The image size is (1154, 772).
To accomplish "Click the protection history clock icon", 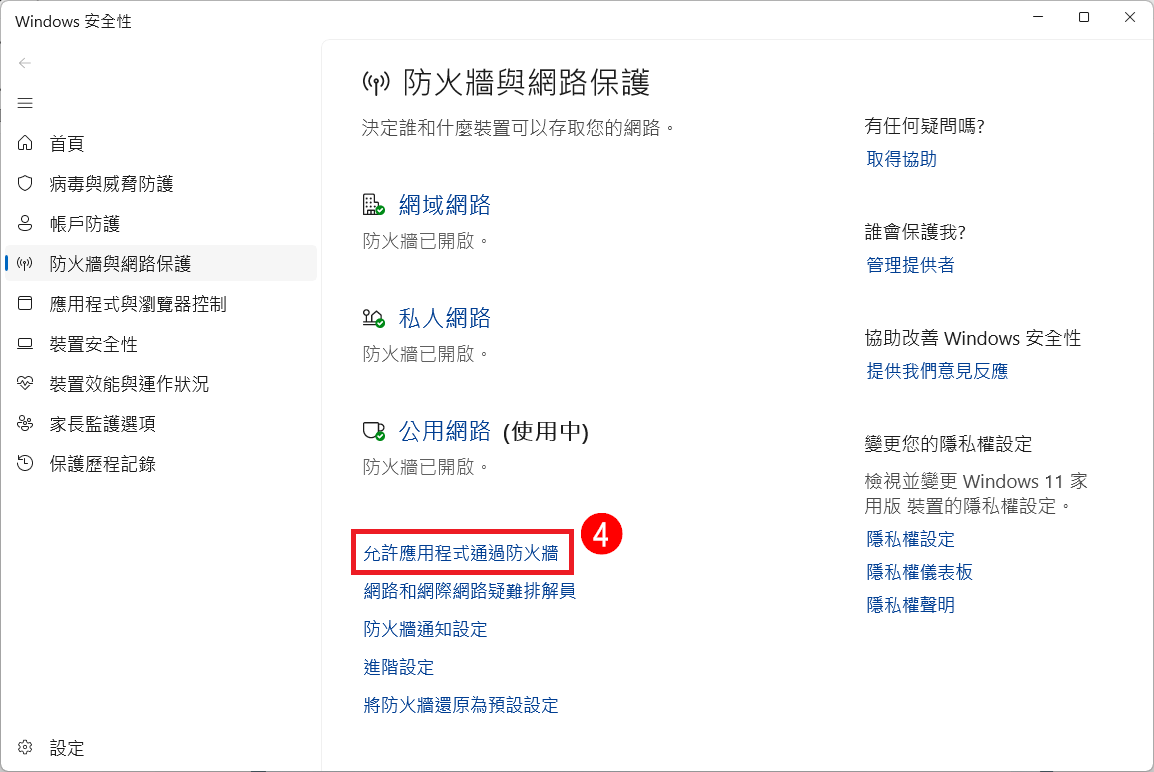I will click(26, 464).
